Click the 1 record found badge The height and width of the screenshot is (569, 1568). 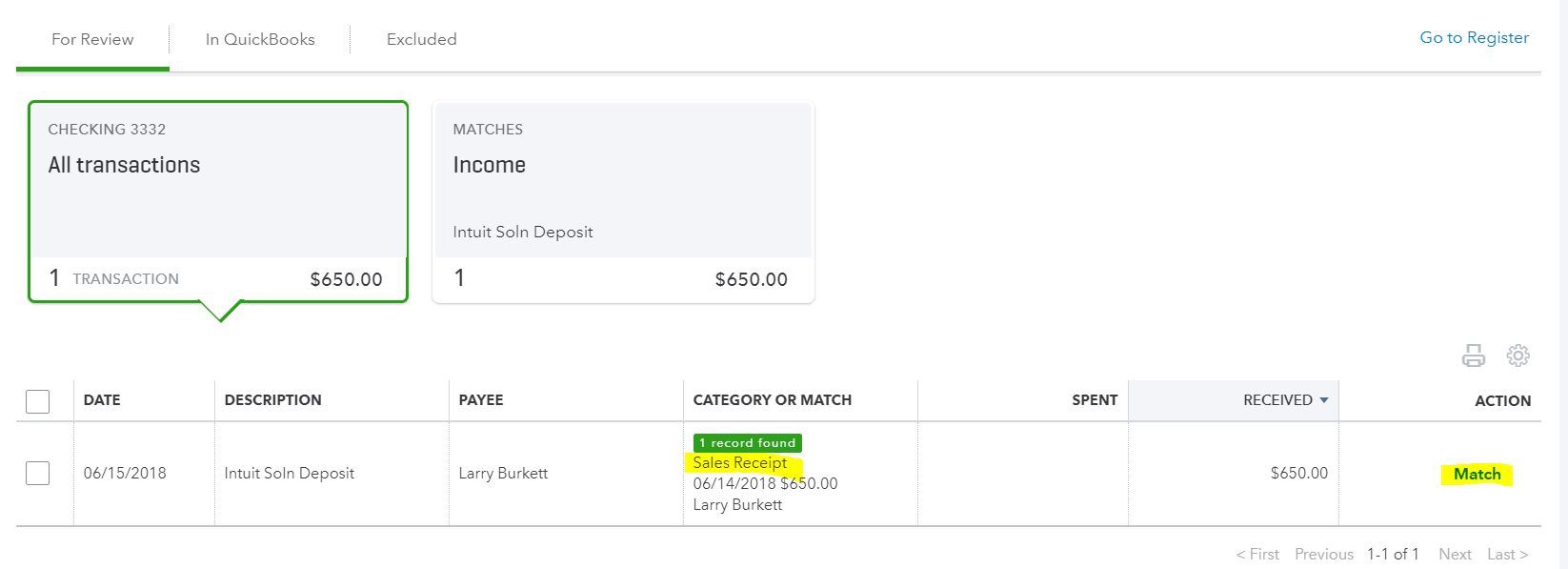coord(748,443)
